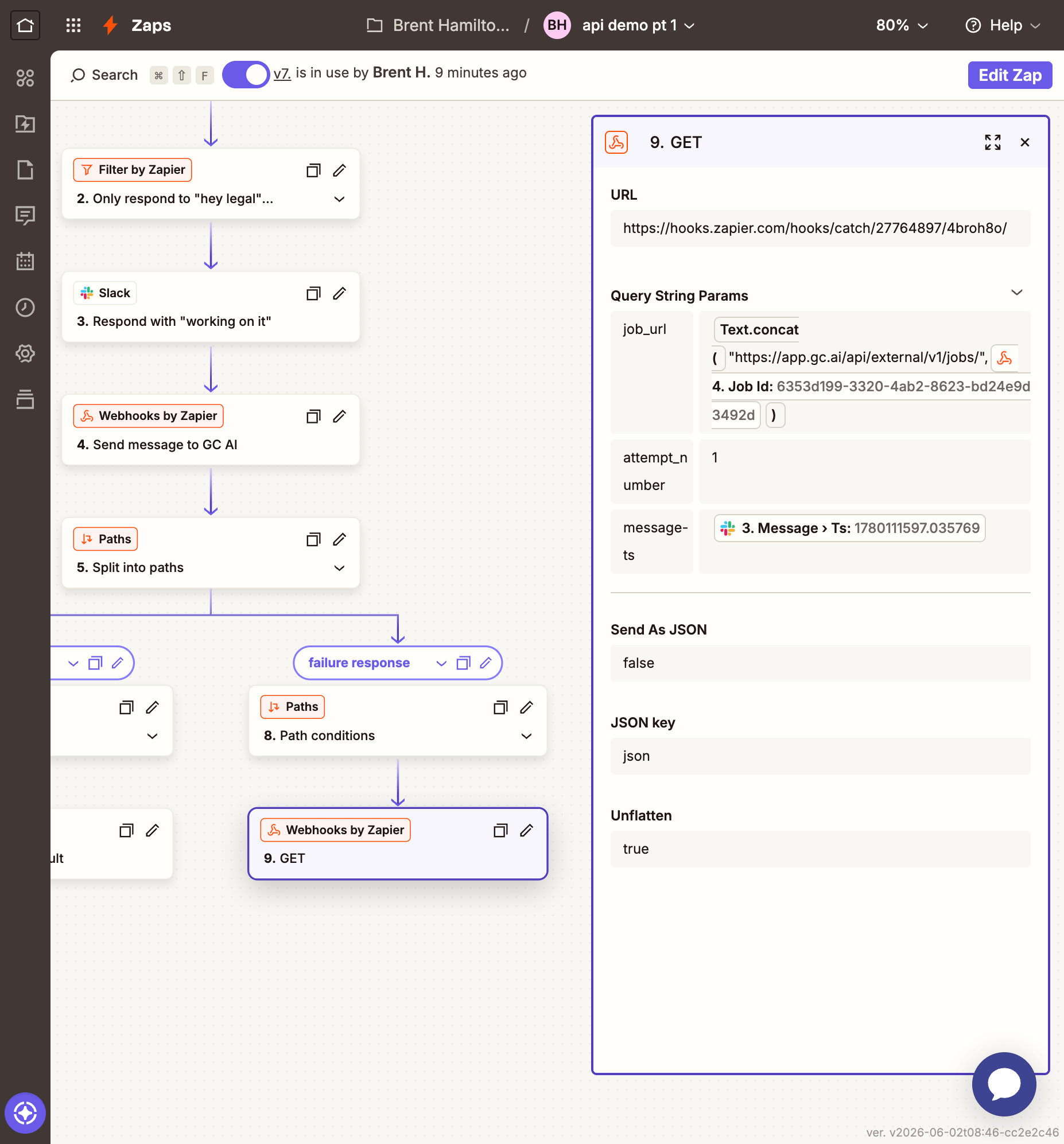1064x1144 pixels.
Task: Open the sidebar settings gear icon
Action: coord(25,353)
